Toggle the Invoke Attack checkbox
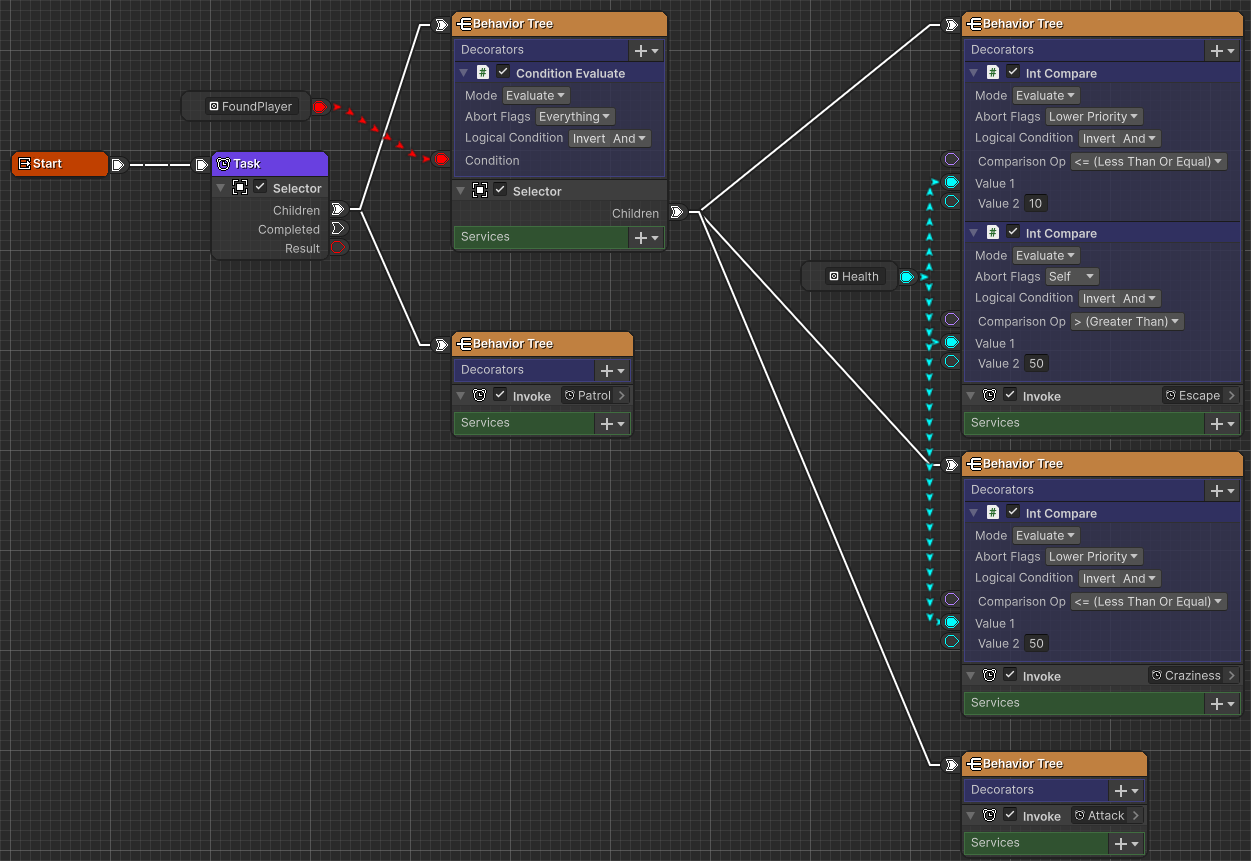This screenshot has height=861, width=1251. coord(1011,815)
